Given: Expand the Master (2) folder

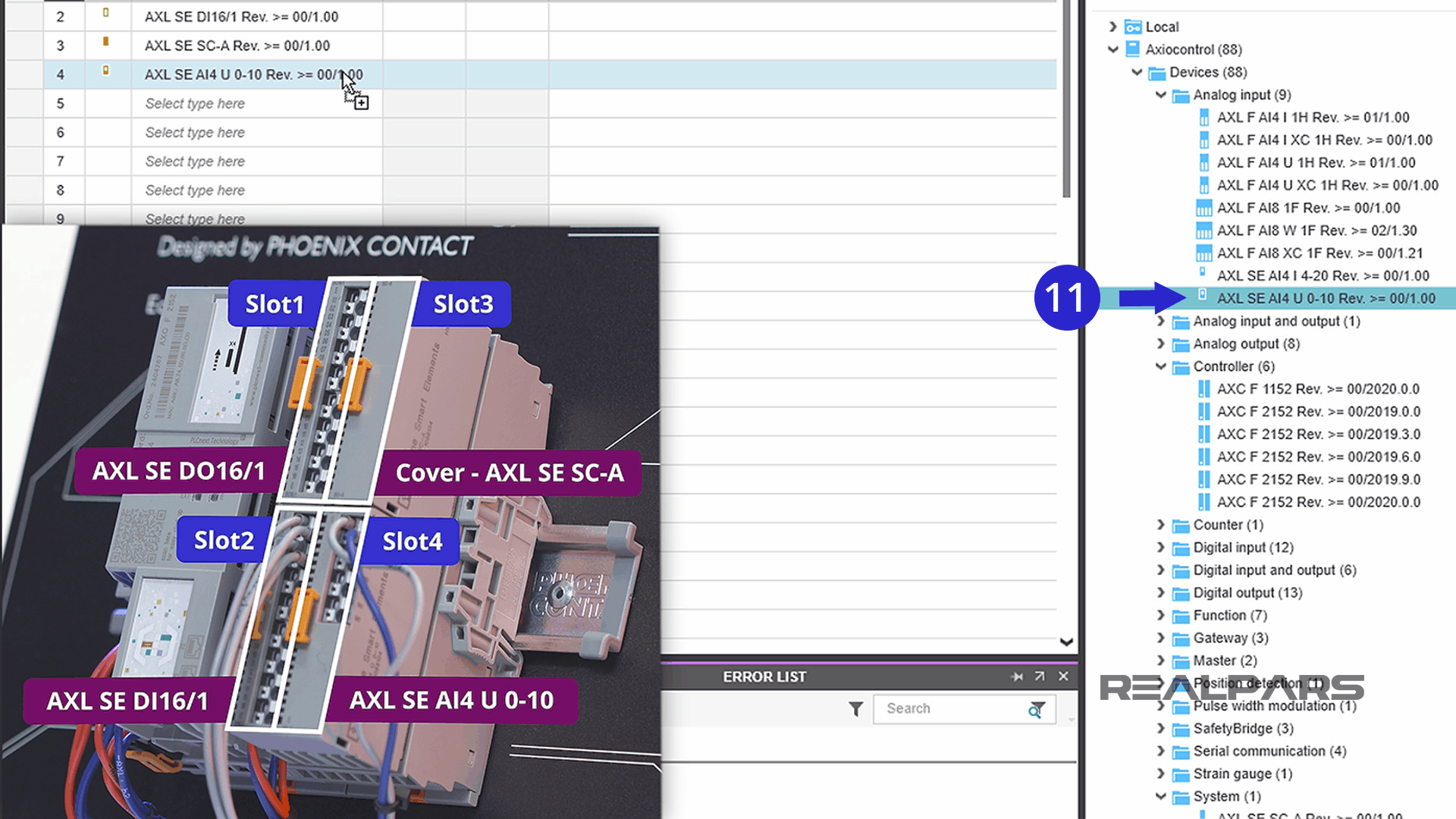Looking at the screenshot, I should [x=1160, y=661].
